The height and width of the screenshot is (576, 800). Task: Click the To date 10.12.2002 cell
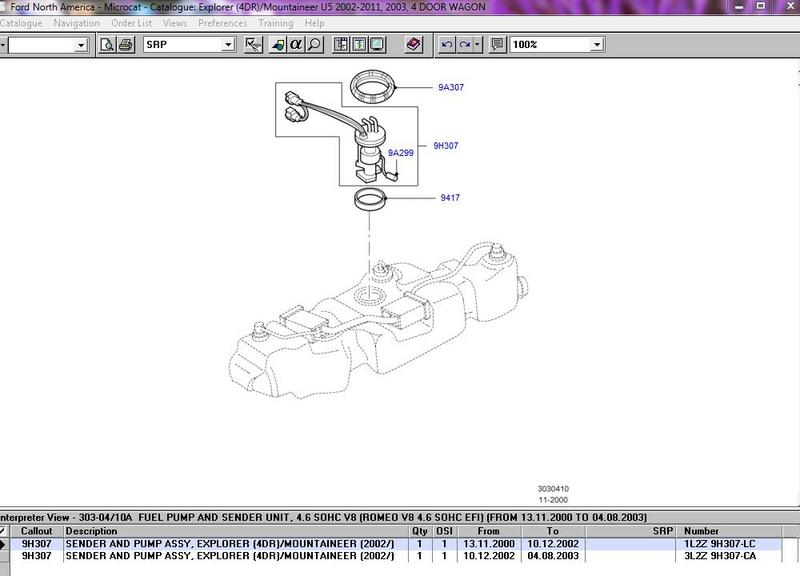click(553, 544)
